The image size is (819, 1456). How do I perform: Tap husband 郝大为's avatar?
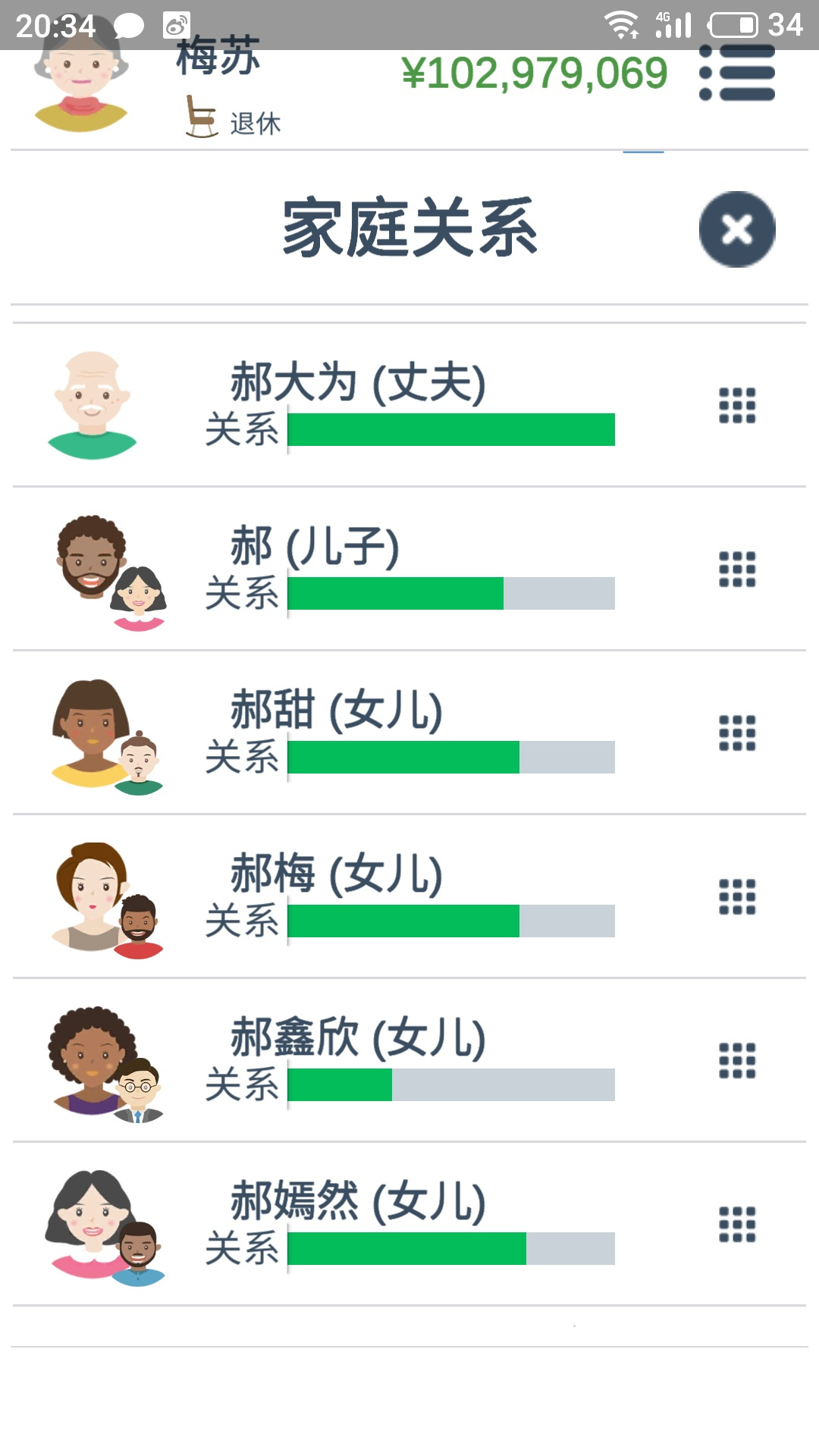pyautogui.click(x=93, y=405)
